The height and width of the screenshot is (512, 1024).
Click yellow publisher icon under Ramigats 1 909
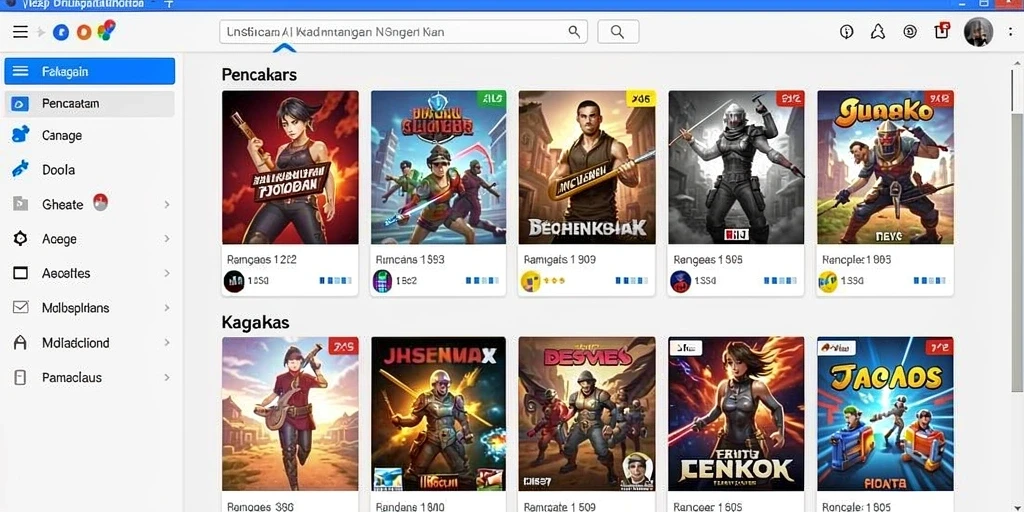click(x=531, y=281)
